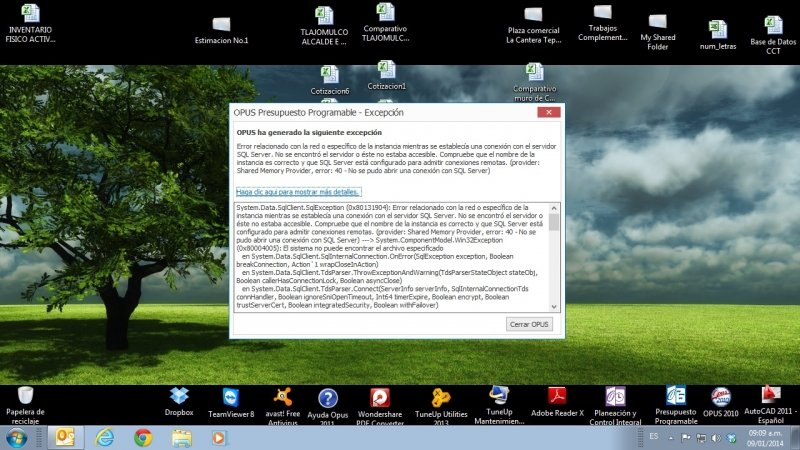The height and width of the screenshot is (450, 800).
Task: Click the scrollbar in the exception details box
Action: click(553, 258)
